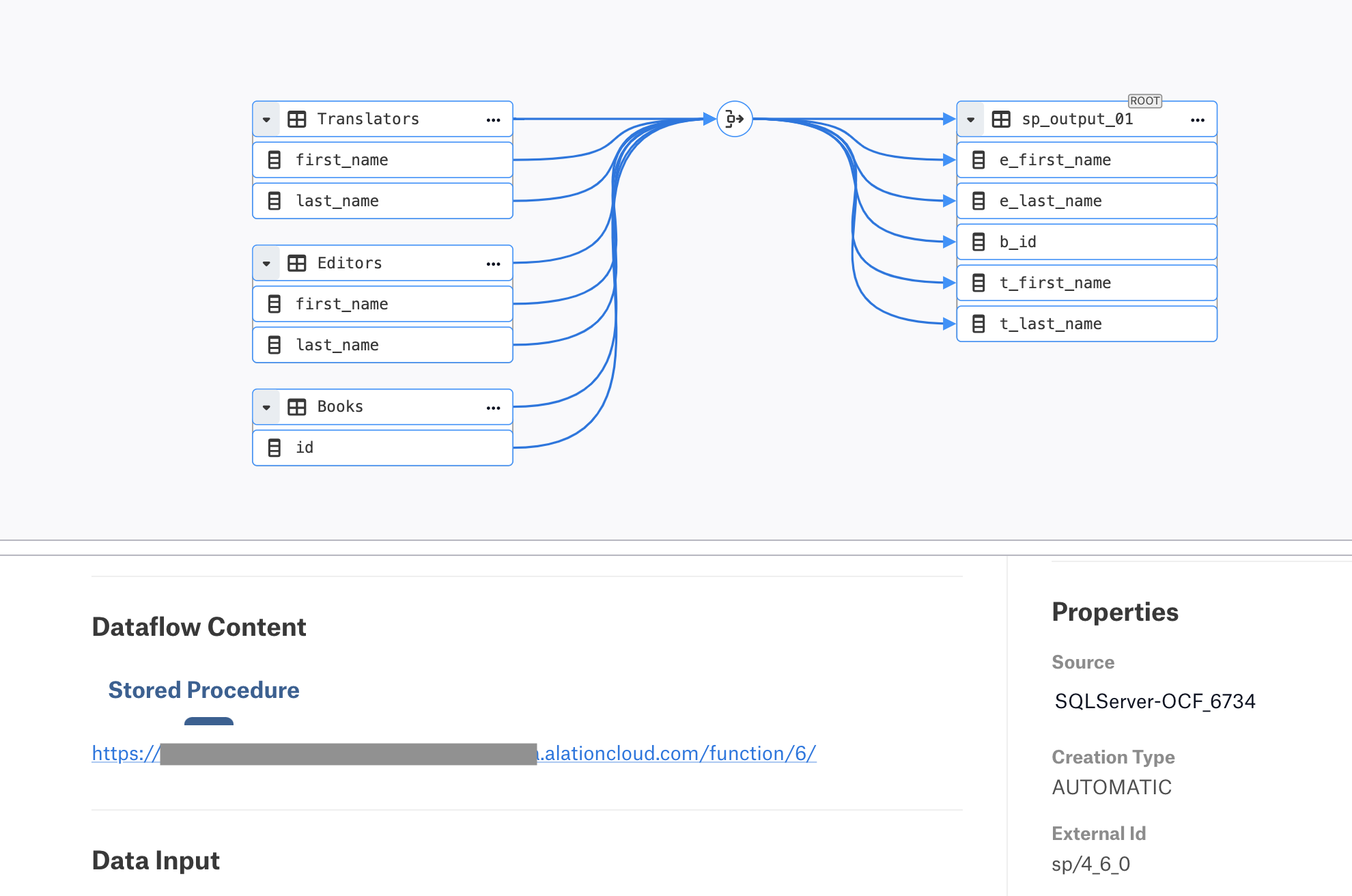Select the t_last_name output column
The width and height of the screenshot is (1352, 896).
1087,324
